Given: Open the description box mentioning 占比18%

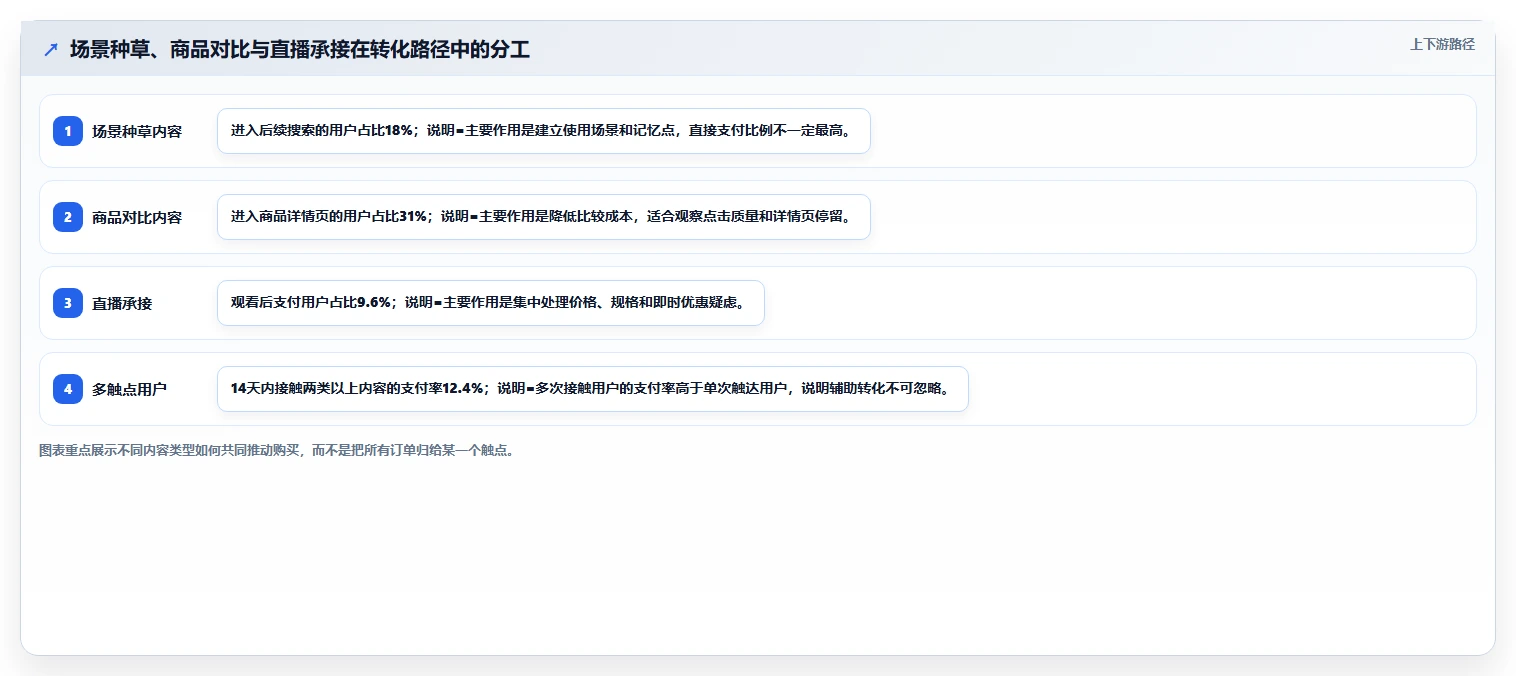Looking at the screenshot, I should (544, 131).
